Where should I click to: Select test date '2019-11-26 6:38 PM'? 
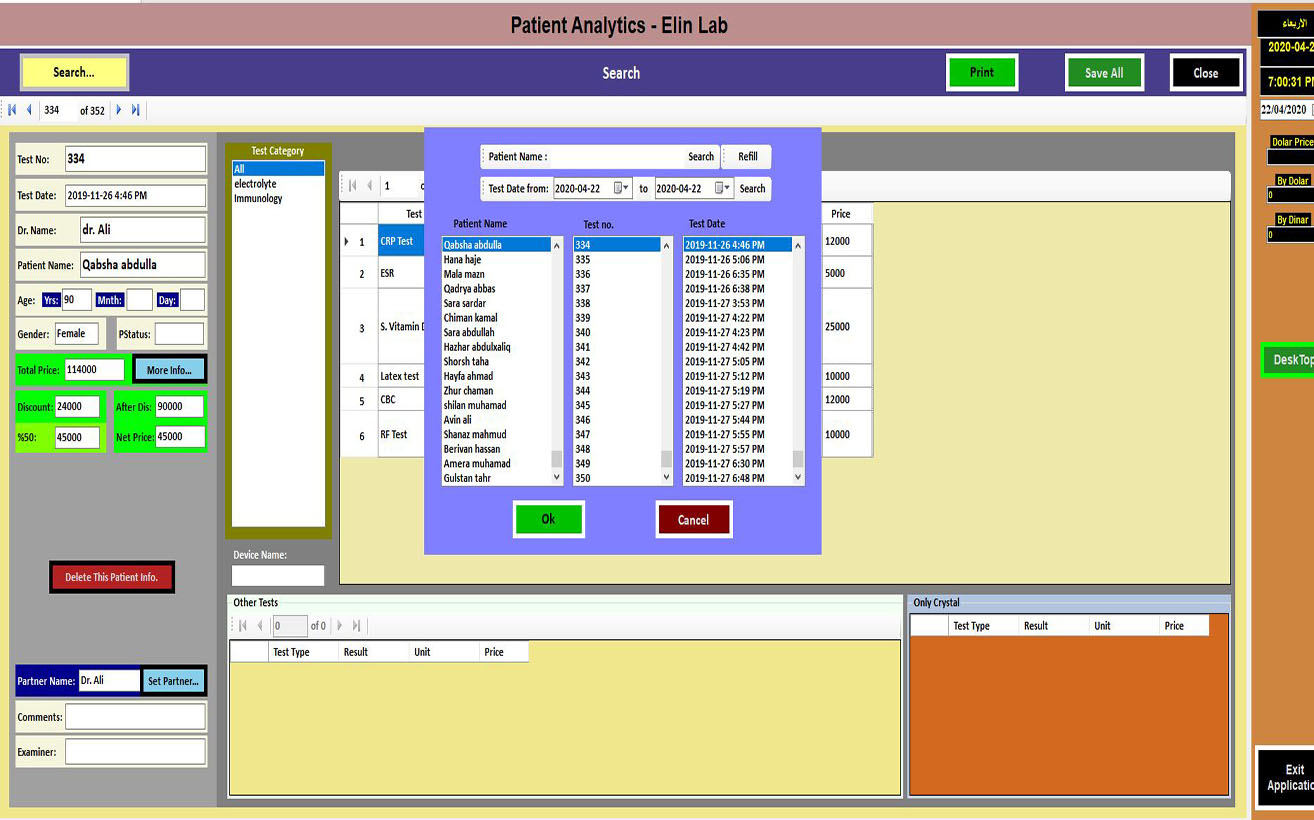tap(737, 288)
